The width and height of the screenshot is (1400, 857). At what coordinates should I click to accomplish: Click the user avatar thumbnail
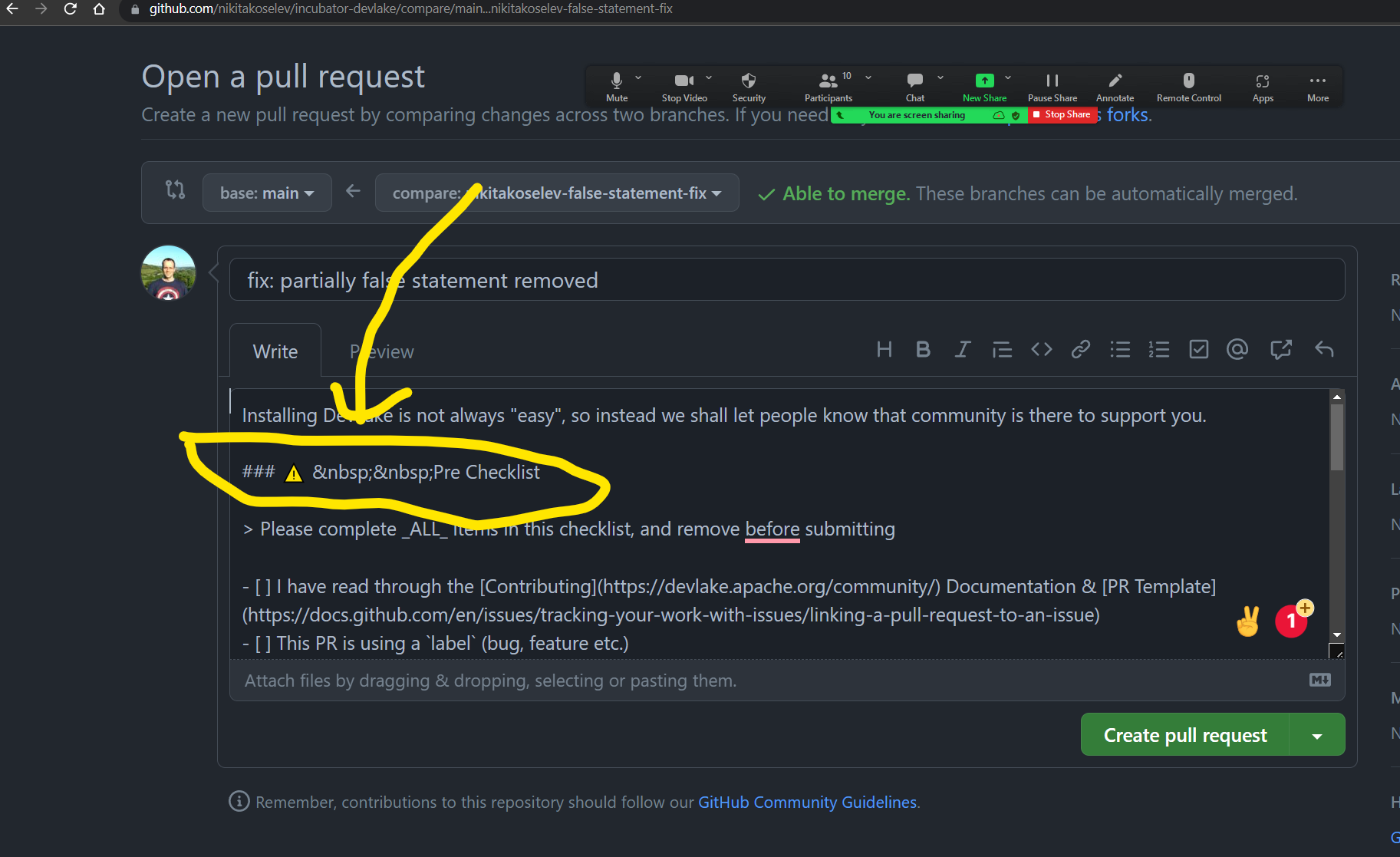coord(169,273)
